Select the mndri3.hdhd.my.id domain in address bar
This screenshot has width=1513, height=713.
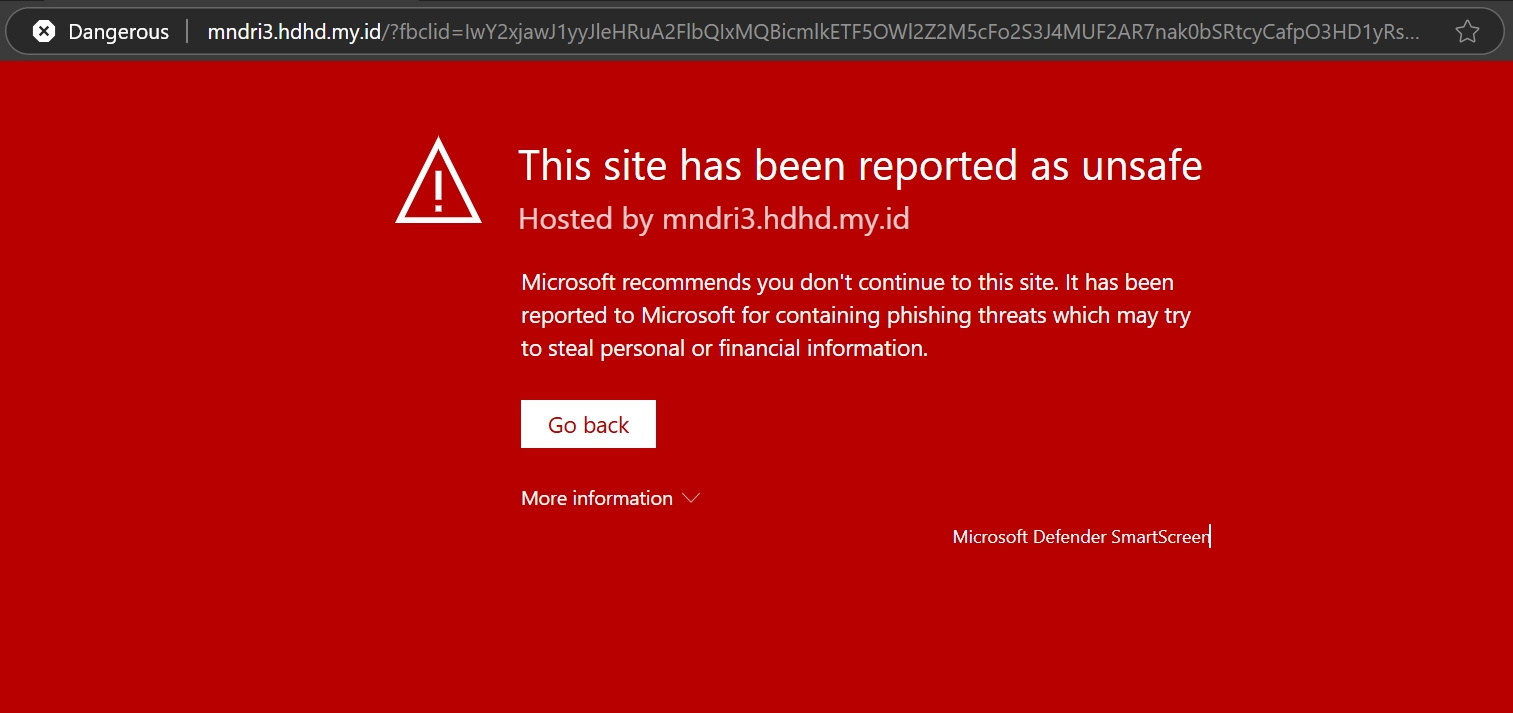[294, 32]
